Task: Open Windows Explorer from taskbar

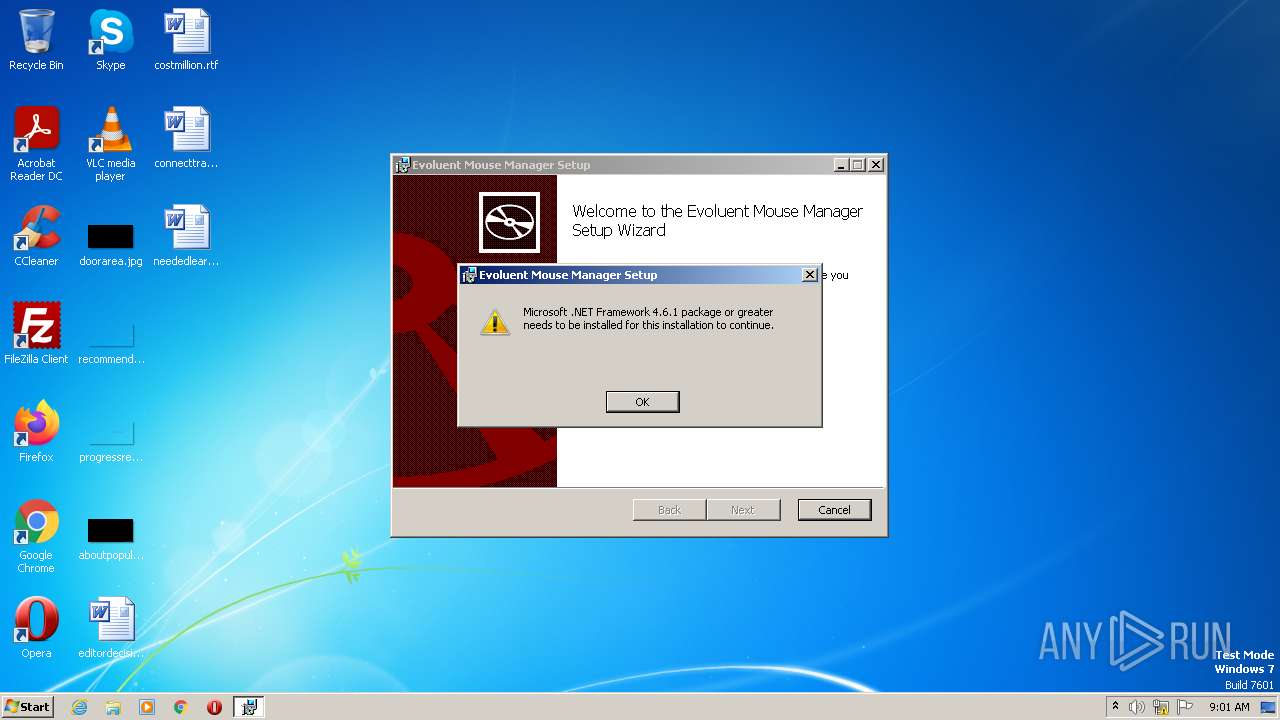Action: pos(113,707)
